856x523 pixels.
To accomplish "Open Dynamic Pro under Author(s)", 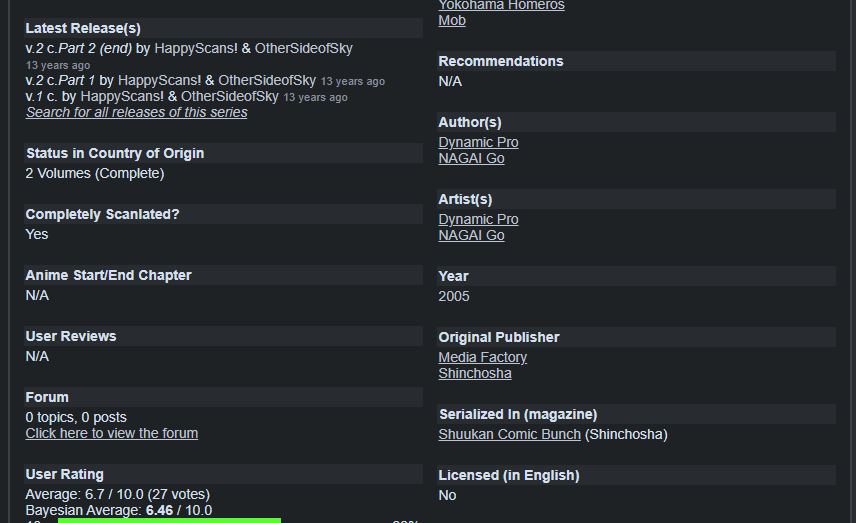I will pyautogui.click(x=478, y=142).
